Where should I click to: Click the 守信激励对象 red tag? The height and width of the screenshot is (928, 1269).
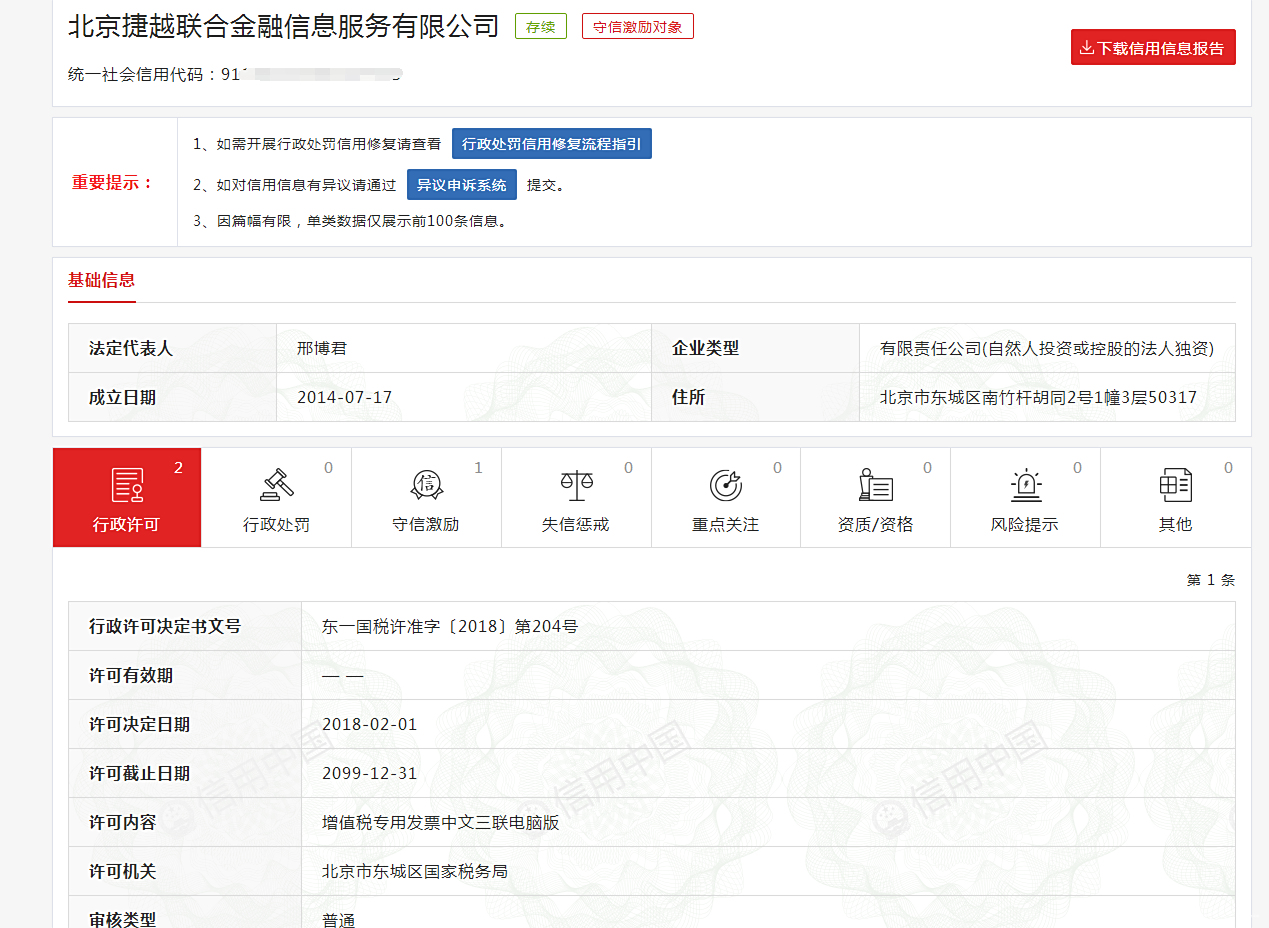tap(637, 27)
